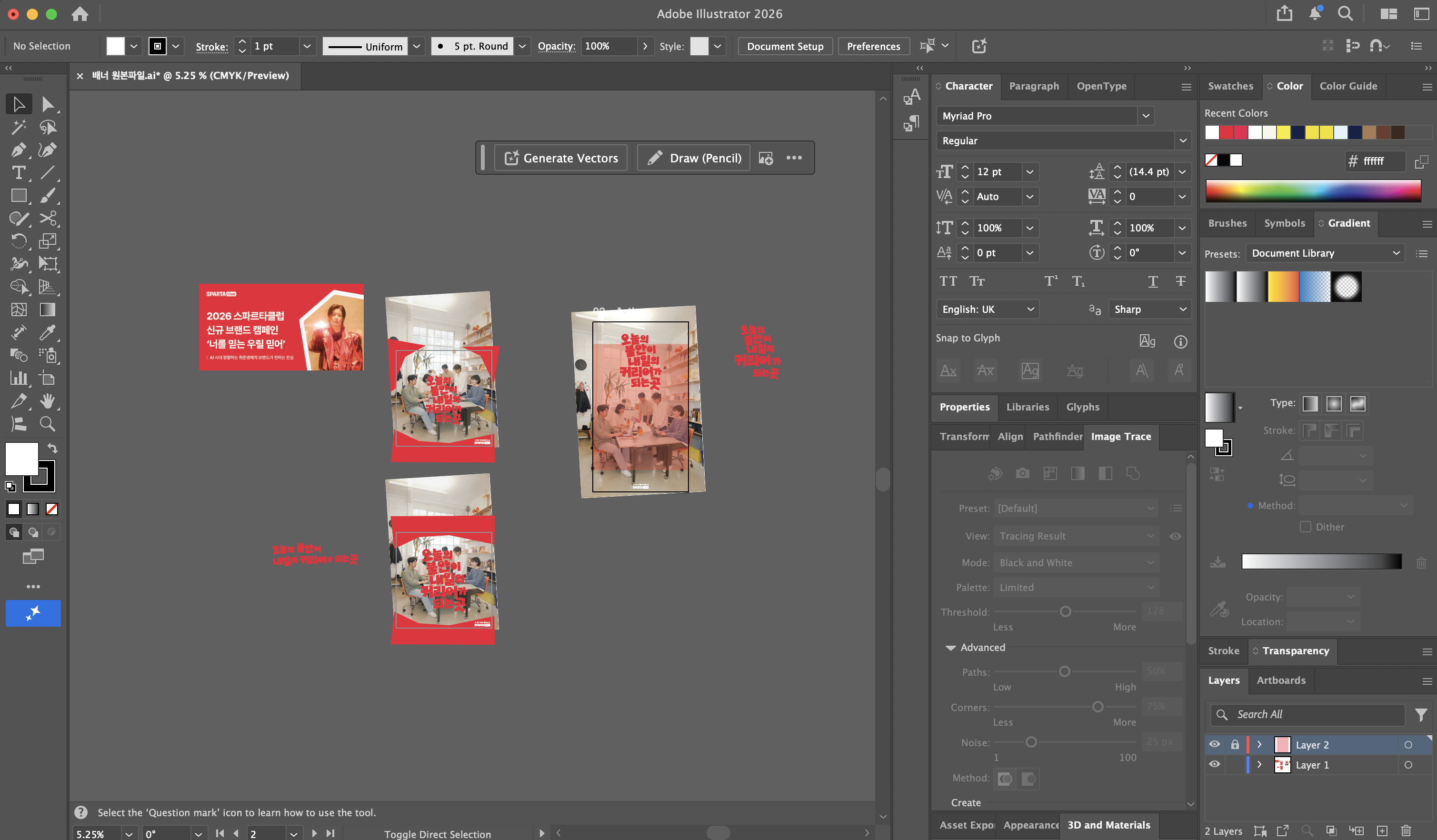
Task: Switch to the Swatches tab
Action: pyautogui.click(x=1230, y=86)
